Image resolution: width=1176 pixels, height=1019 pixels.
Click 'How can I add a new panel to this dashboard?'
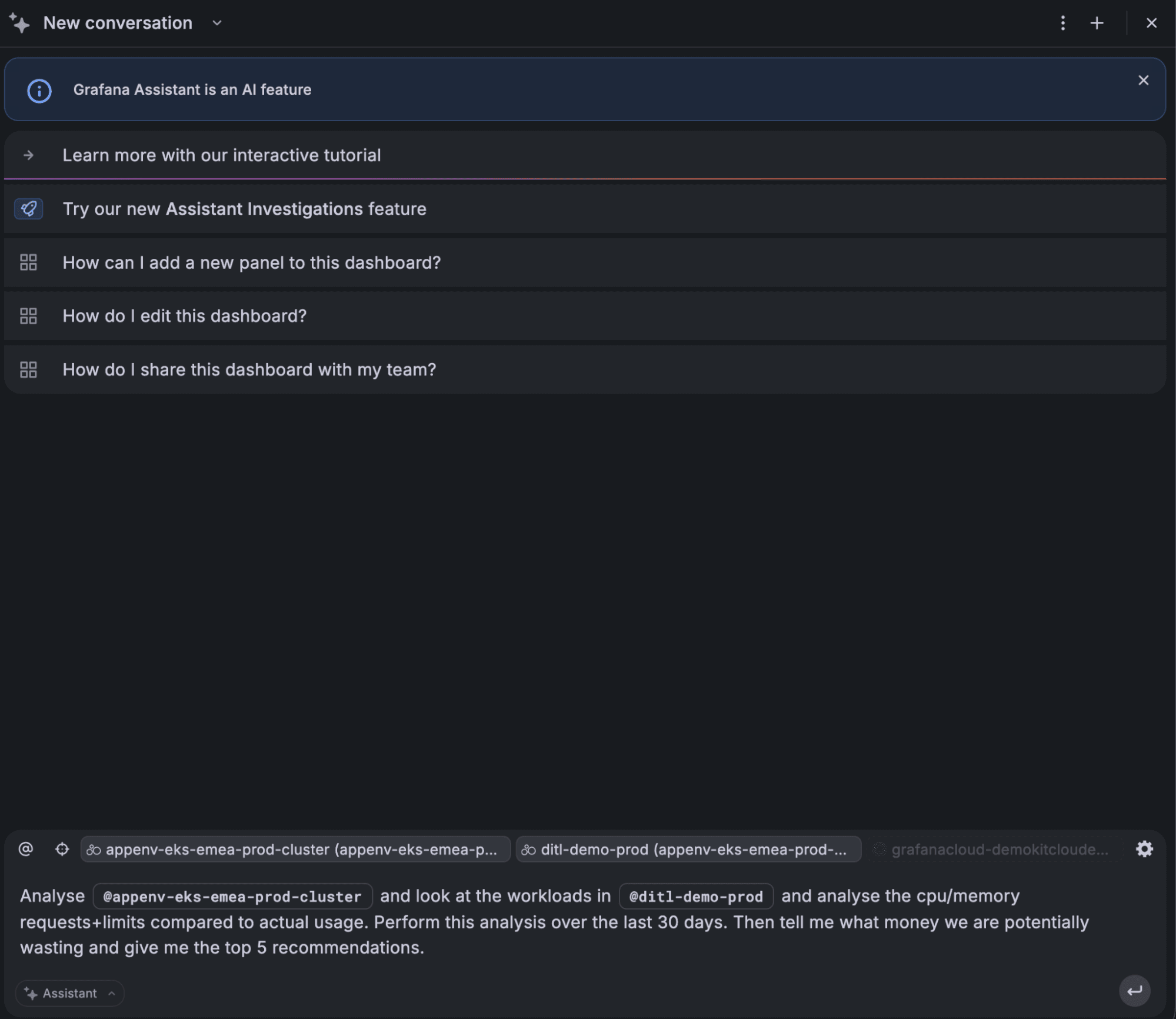click(x=251, y=262)
